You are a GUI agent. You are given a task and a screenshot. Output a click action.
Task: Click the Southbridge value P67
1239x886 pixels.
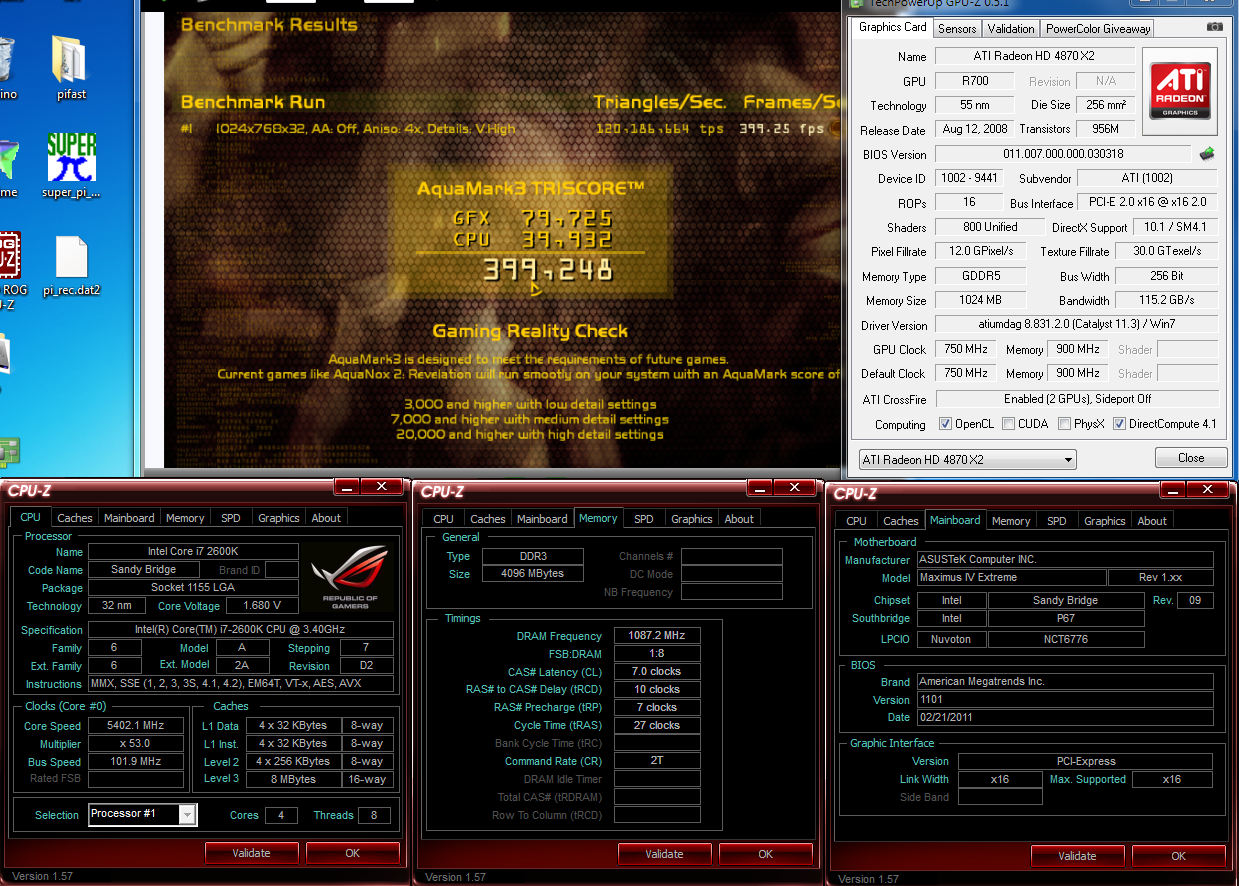point(1065,618)
